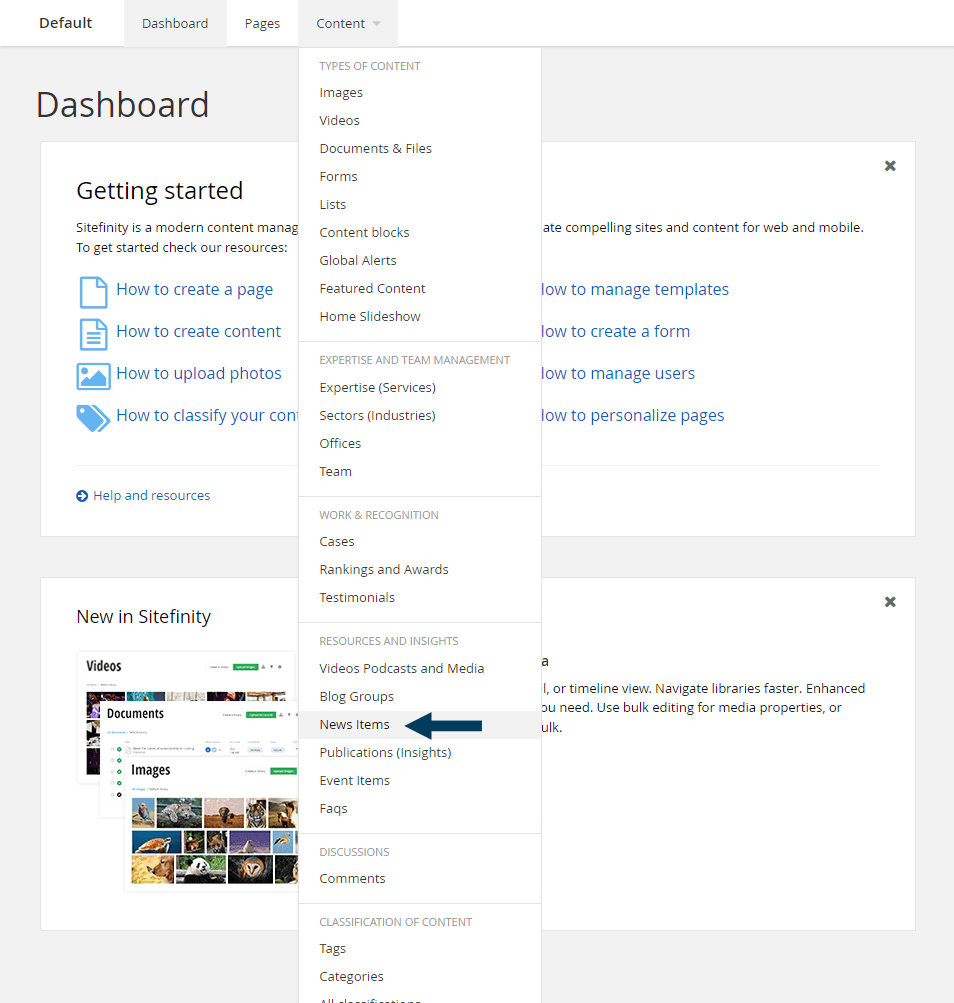Open How to manage users link
Screen dimensions: 954x1003
tap(618, 374)
